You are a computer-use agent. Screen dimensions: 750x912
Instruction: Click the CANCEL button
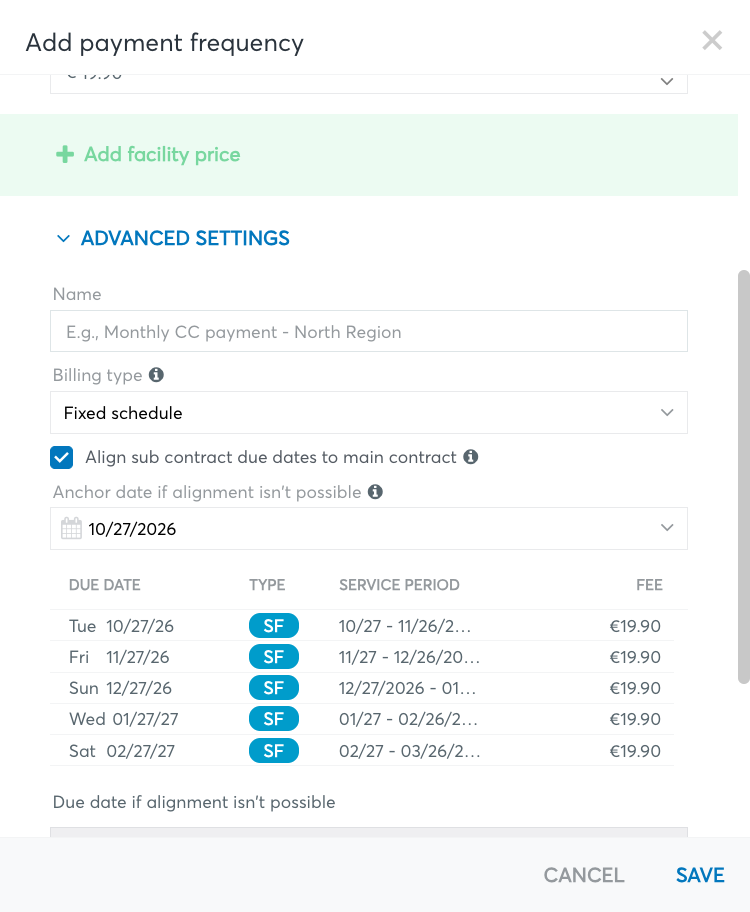(584, 875)
